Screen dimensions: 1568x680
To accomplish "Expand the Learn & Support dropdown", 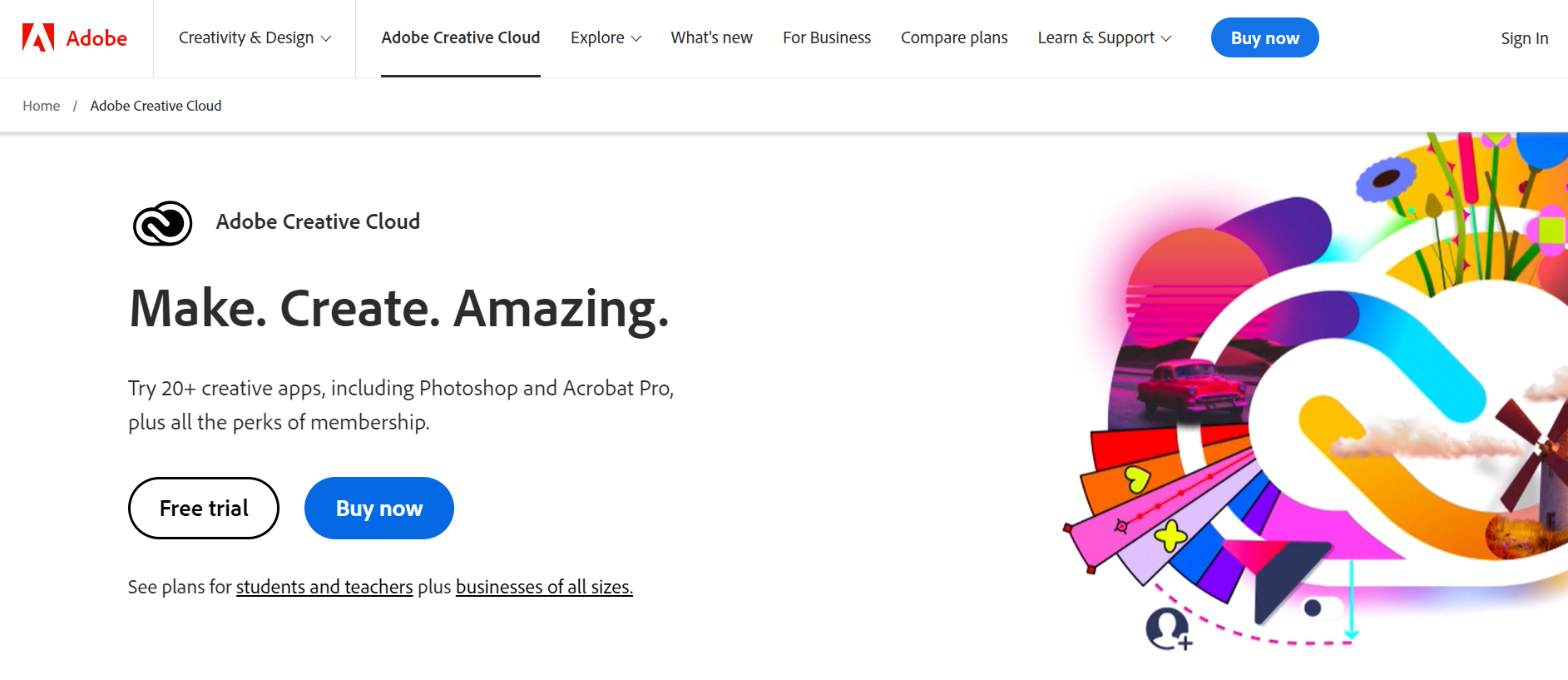I will (1104, 38).
